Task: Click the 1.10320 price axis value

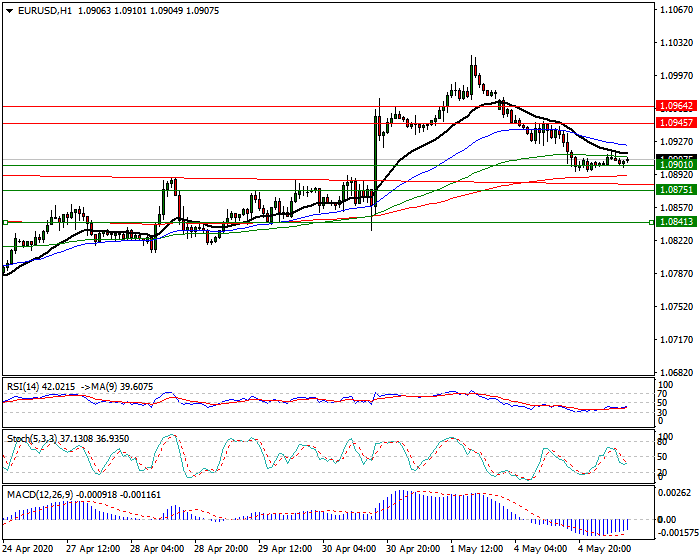Action: point(676,43)
